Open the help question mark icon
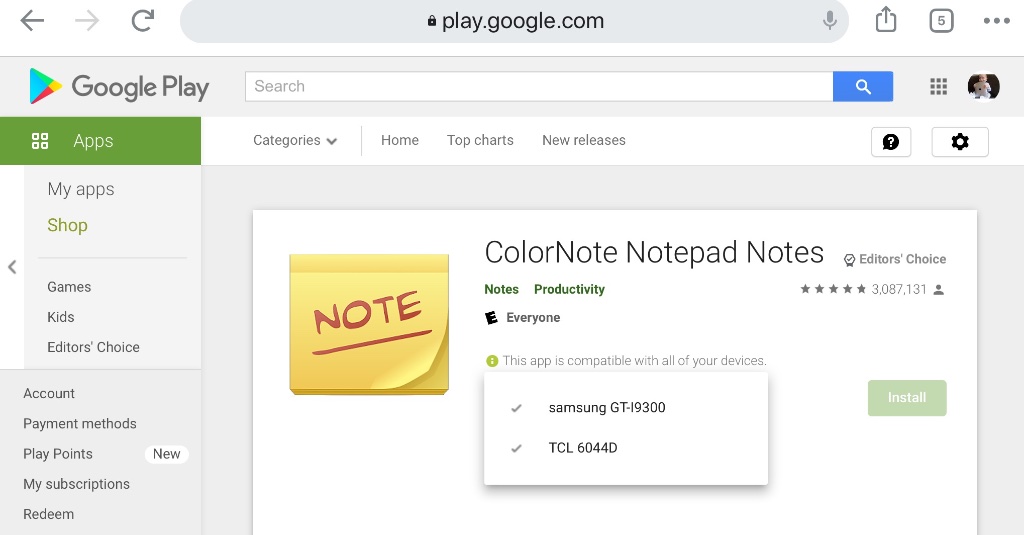The height and width of the screenshot is (535, 1024). pyautogui.click(x=891, y=142)
